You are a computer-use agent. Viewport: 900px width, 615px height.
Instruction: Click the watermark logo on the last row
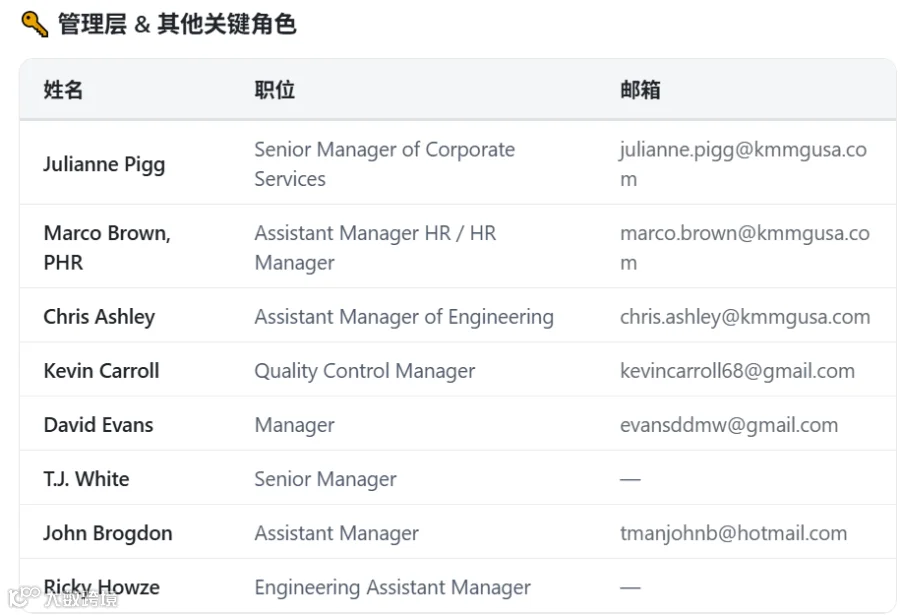[63, 598]
